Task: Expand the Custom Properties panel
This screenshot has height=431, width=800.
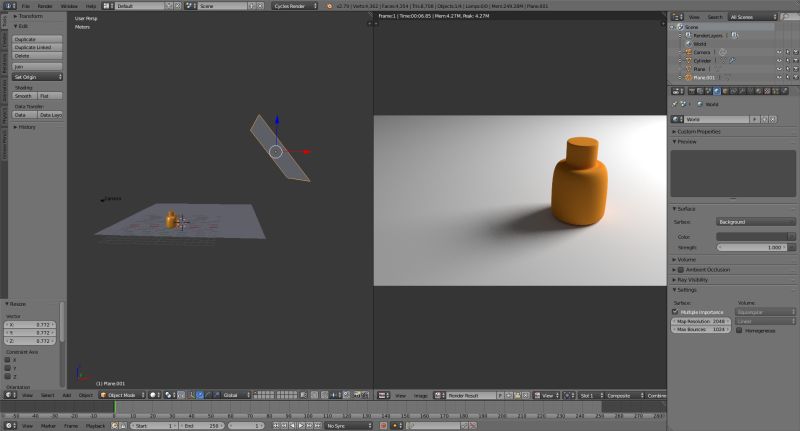Action: pos(697,132)
